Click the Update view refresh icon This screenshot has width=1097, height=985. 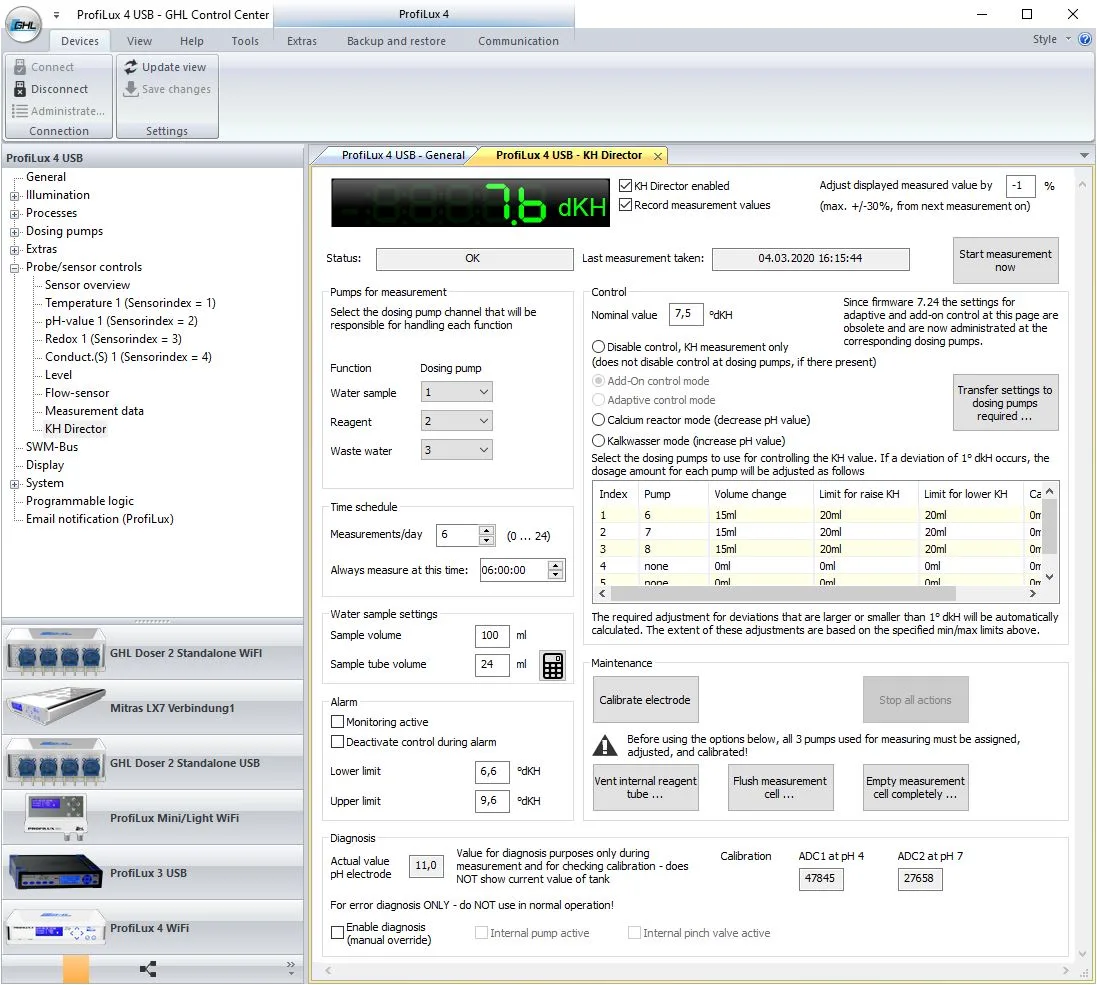point(131,67)
